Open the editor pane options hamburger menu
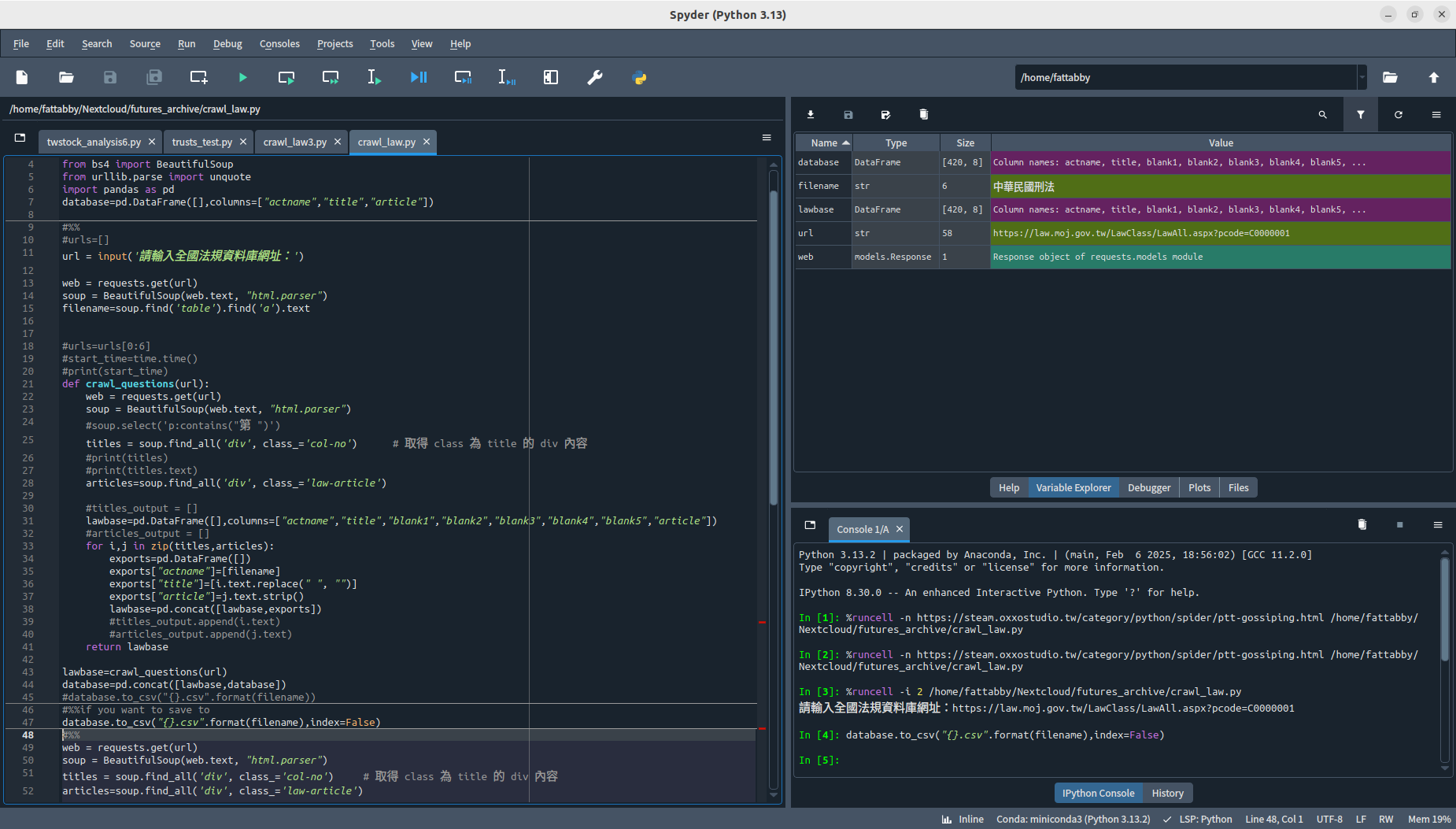 click(x=767, y=138)
